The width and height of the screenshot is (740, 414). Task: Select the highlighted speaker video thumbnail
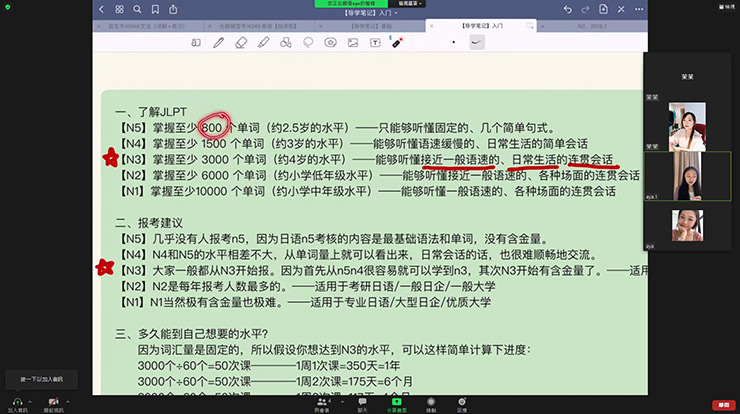(687, 176)
